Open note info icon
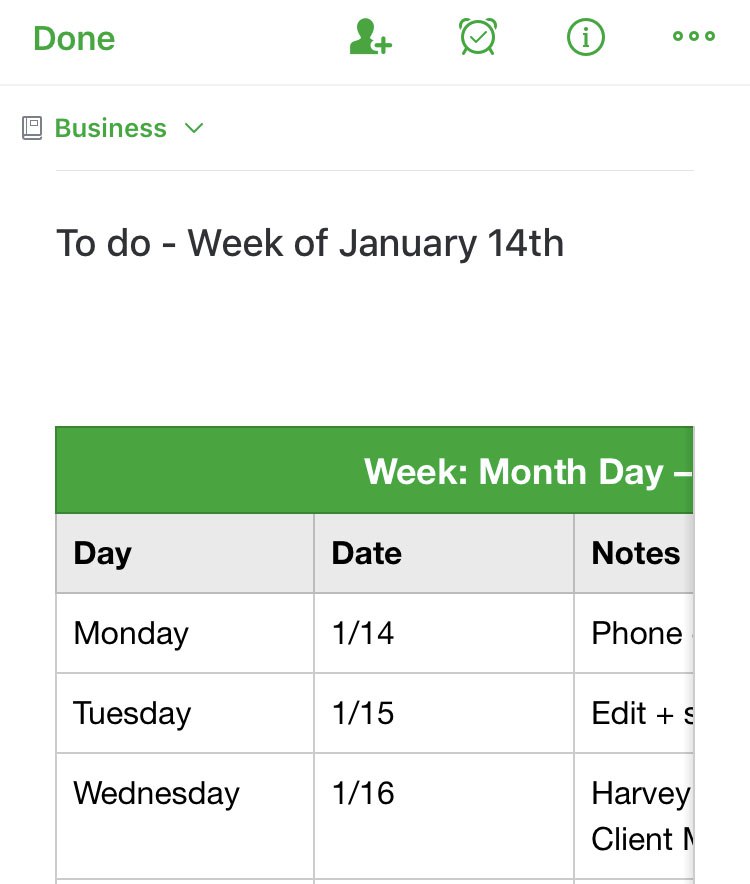Image resolution: width=750 pixels, height=884 pixels. pyautogui.click(x=586, y=38)
